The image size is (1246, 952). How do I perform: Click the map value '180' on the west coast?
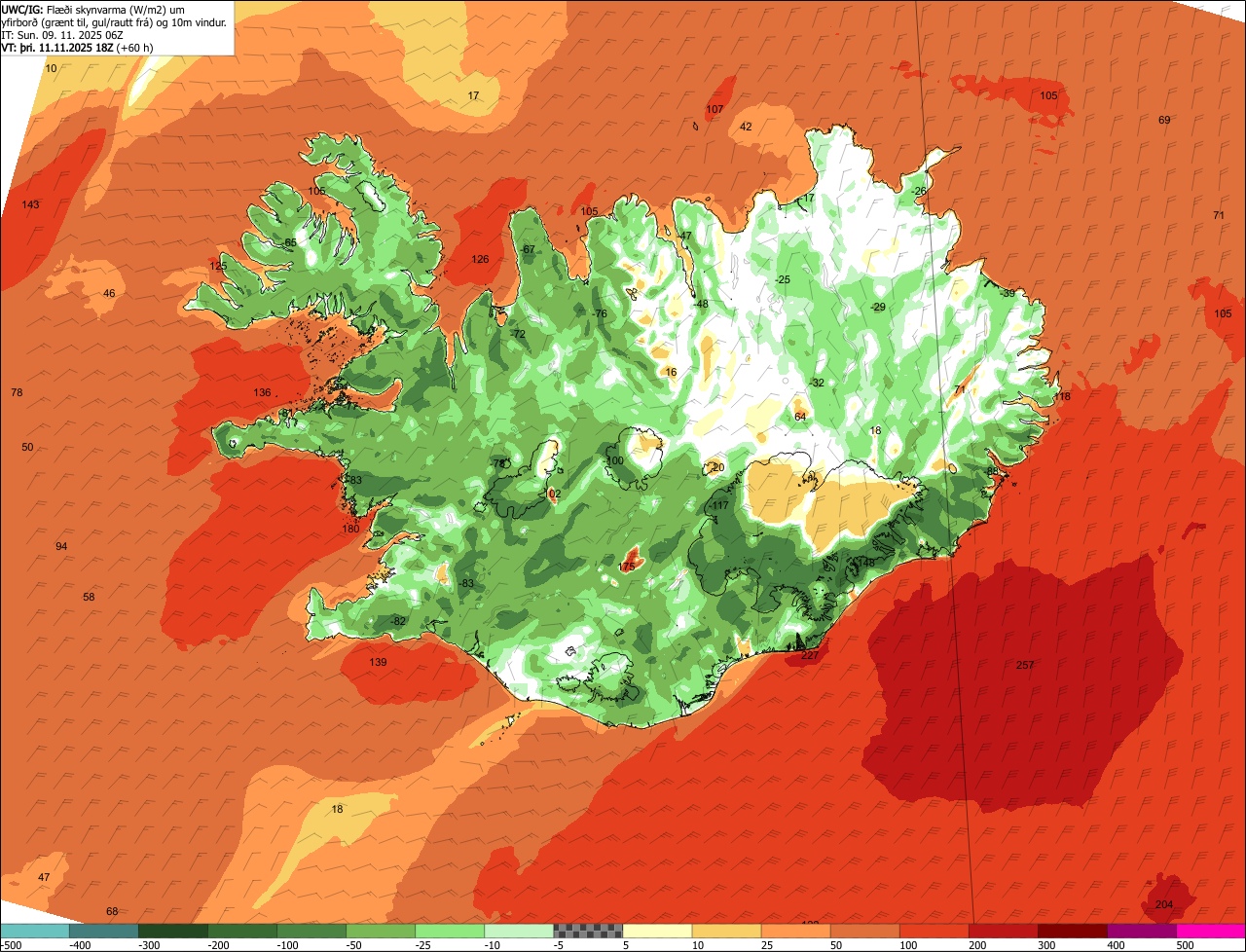pyautogui.click(x=351, y=529)
